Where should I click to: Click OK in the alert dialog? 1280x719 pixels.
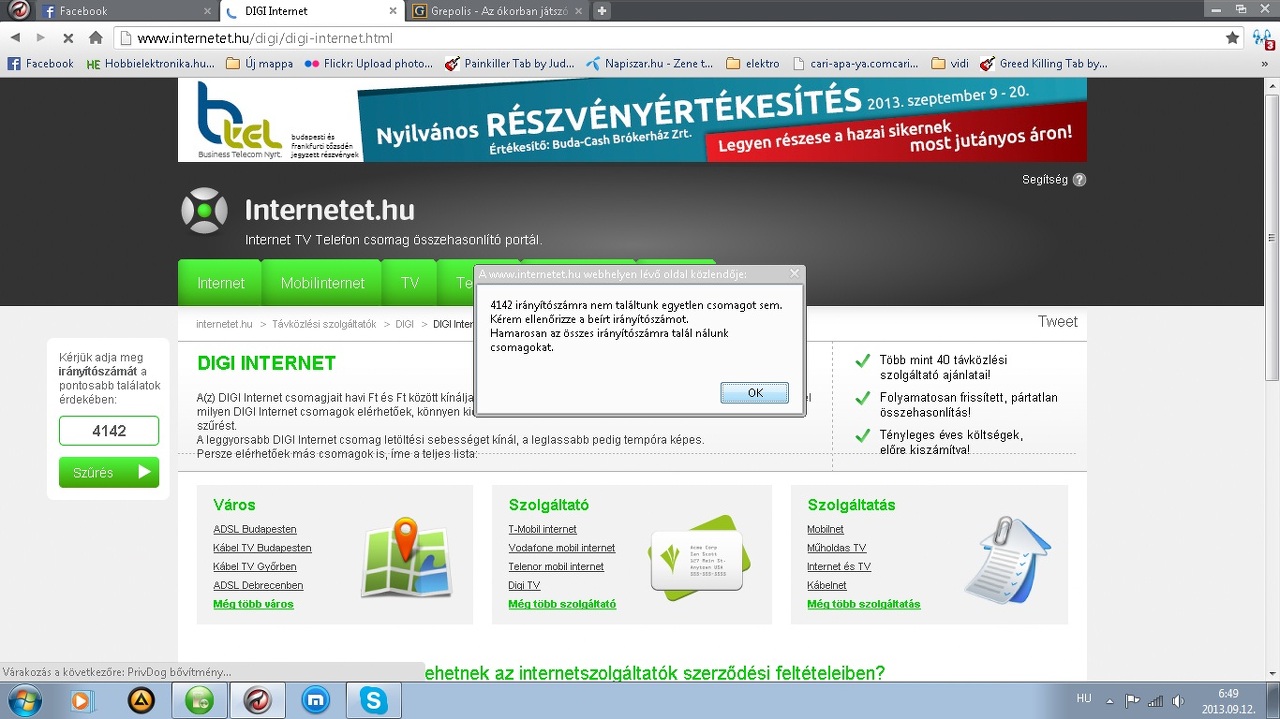[755, 393]
